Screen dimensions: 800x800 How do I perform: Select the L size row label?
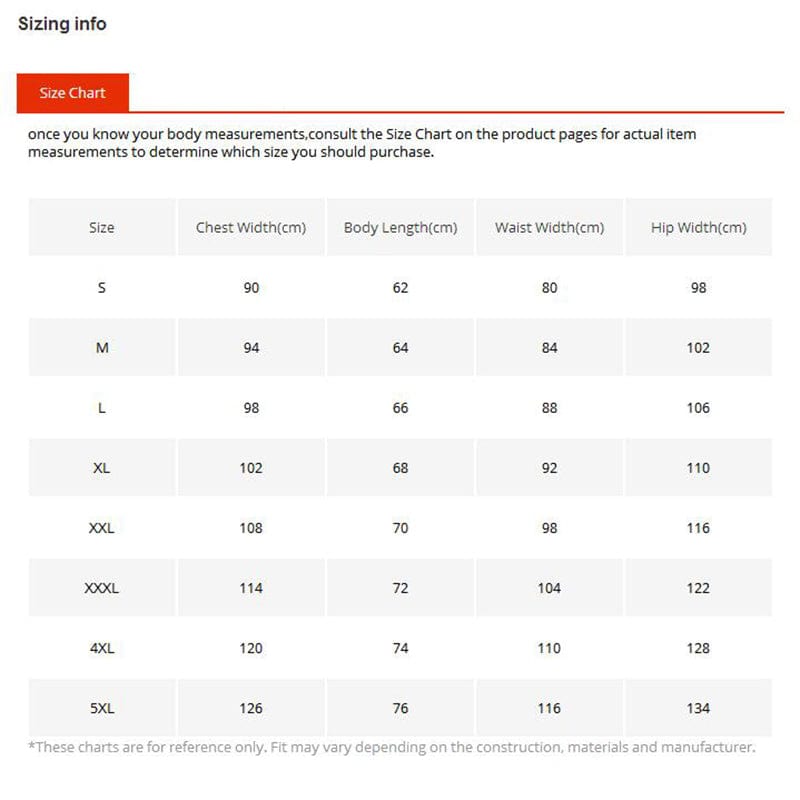click(x=102, y=407)
